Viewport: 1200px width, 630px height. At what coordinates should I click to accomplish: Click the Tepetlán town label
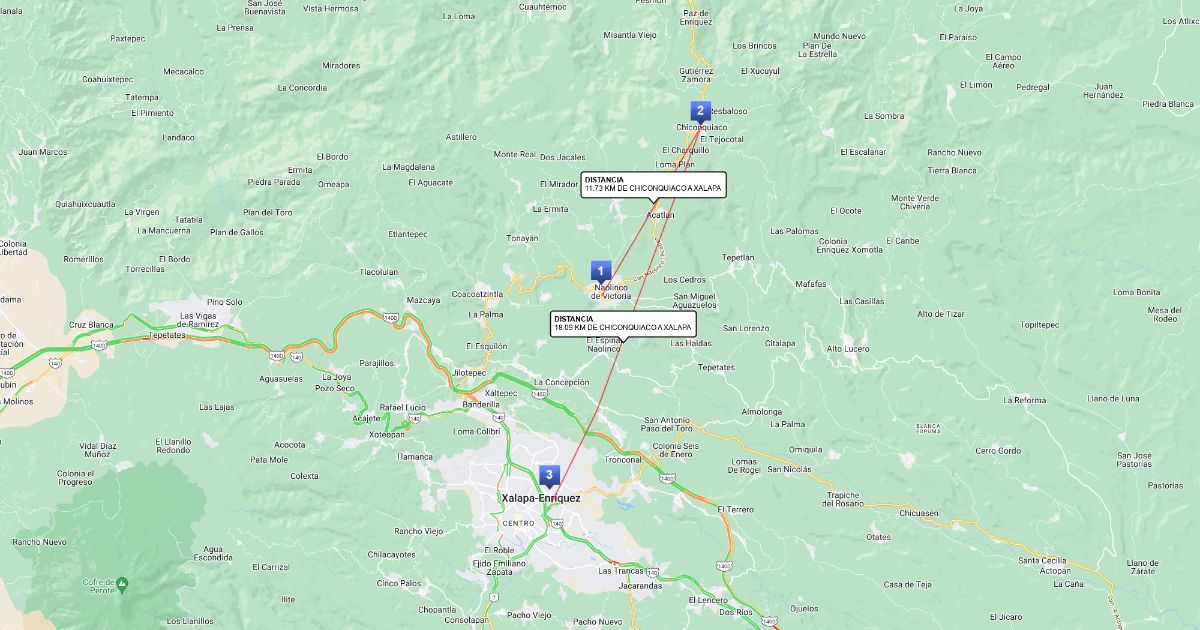[x=737, y=257]
